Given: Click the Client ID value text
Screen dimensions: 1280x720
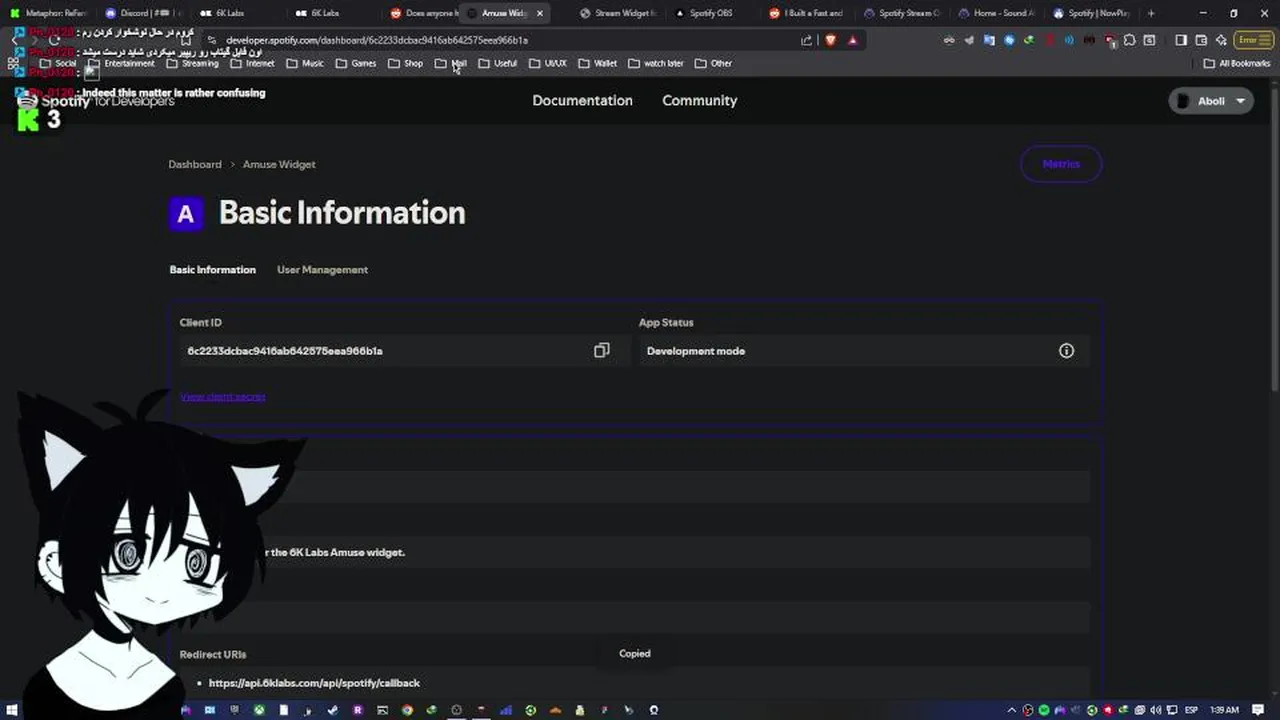Looking at the screenshot, I should click(x=285, y=351).
